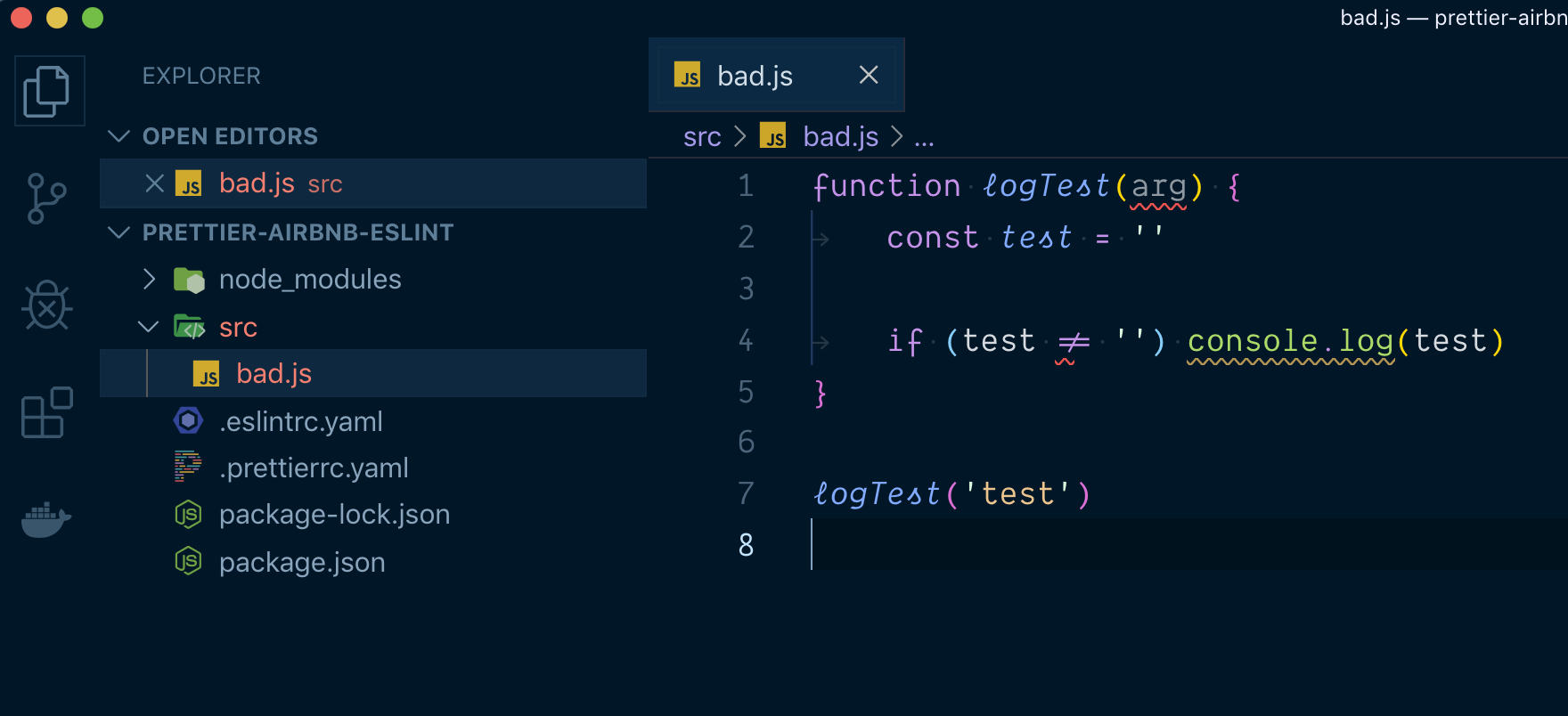This screenshot has width=1568, height=716.
Task: Click the underlined console.log call
Action: (x=1291, y=342)
